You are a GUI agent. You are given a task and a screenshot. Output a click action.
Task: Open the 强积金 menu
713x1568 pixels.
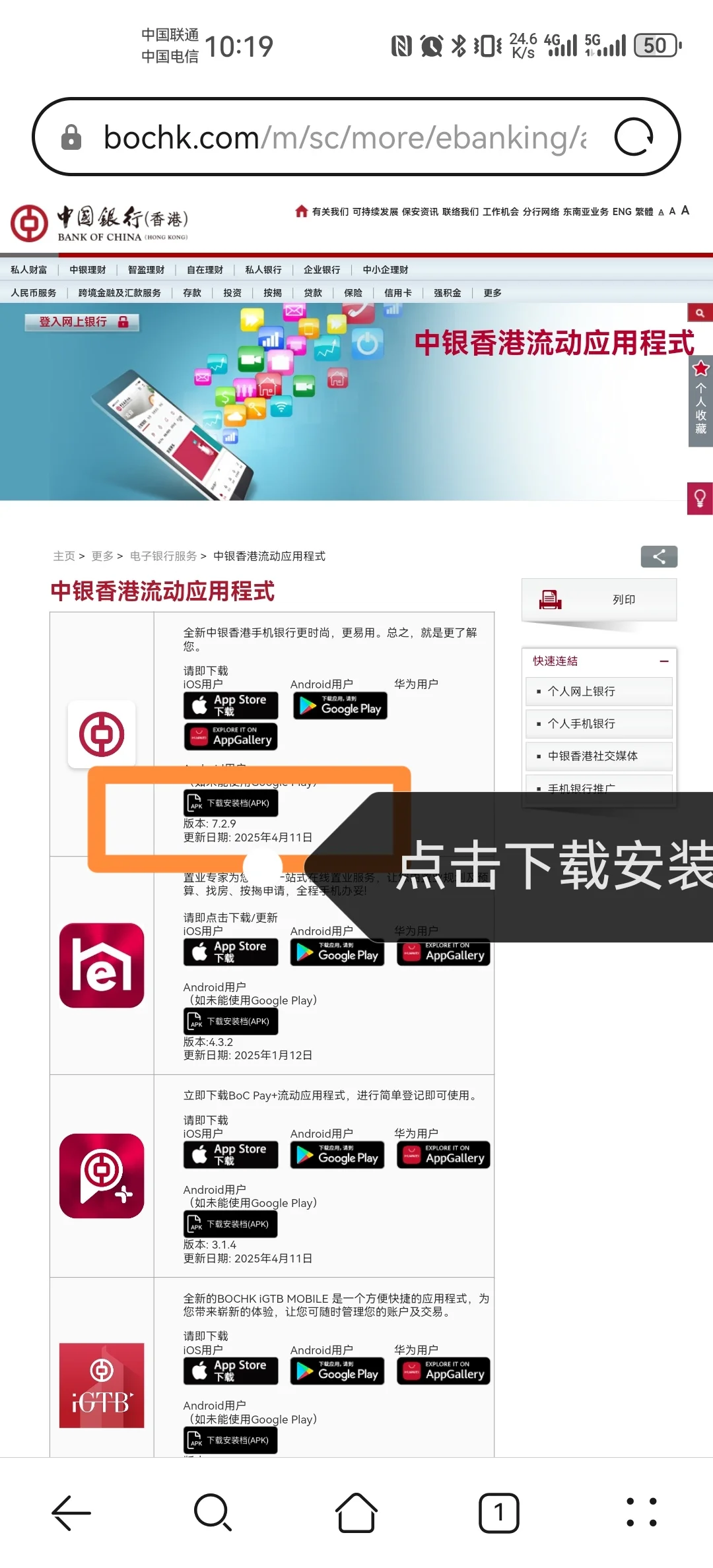[x=448, y=293]
